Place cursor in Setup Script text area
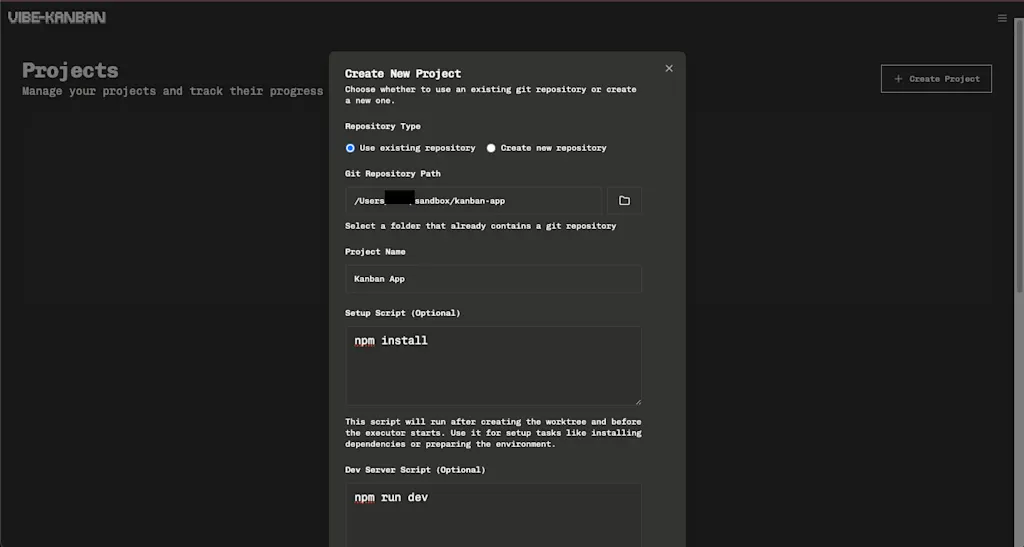Viewport: 1024px width, 547px height. coord(493,366)
